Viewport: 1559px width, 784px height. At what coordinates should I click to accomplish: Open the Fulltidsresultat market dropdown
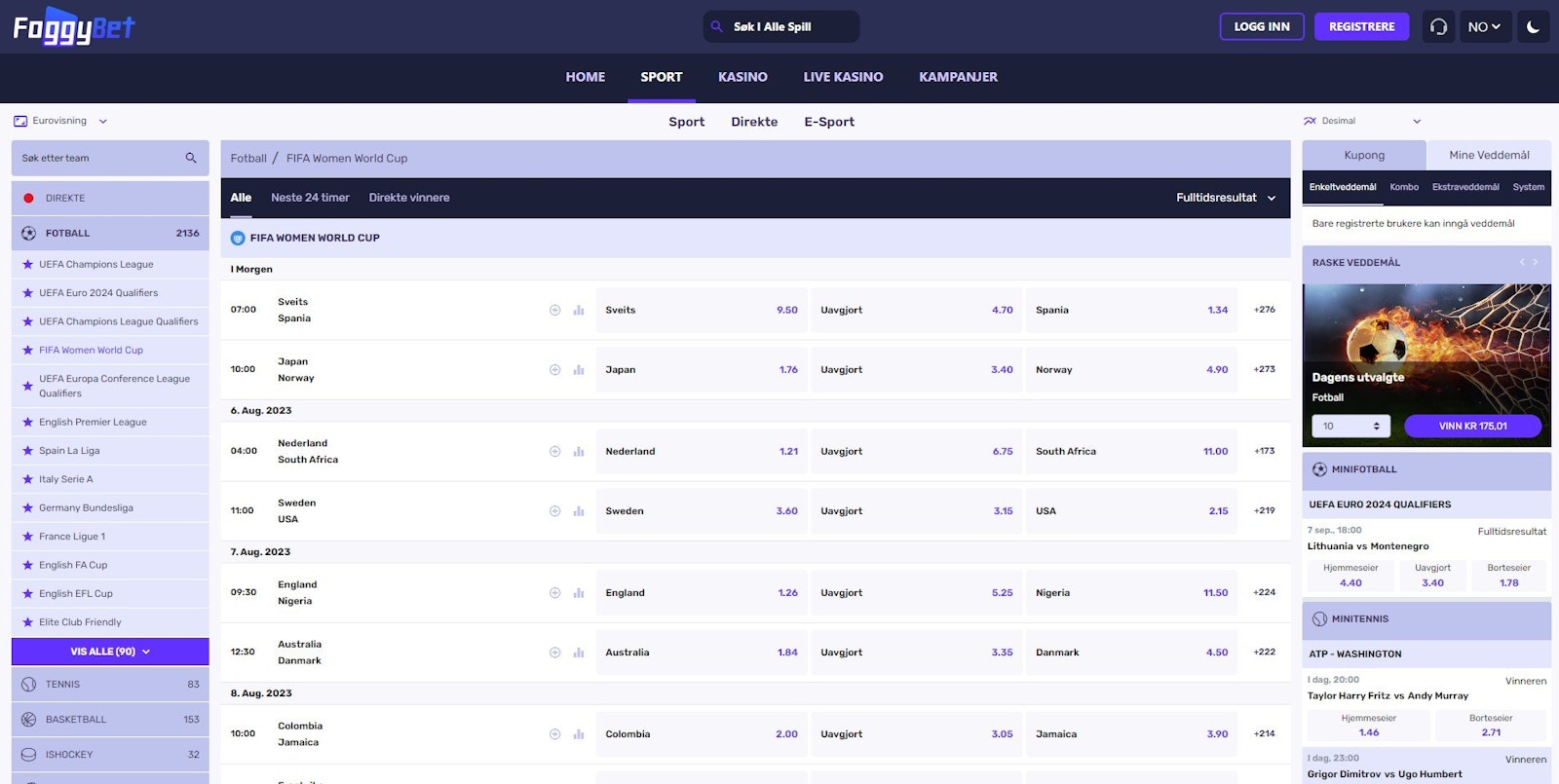click(x=1226, y=197)
